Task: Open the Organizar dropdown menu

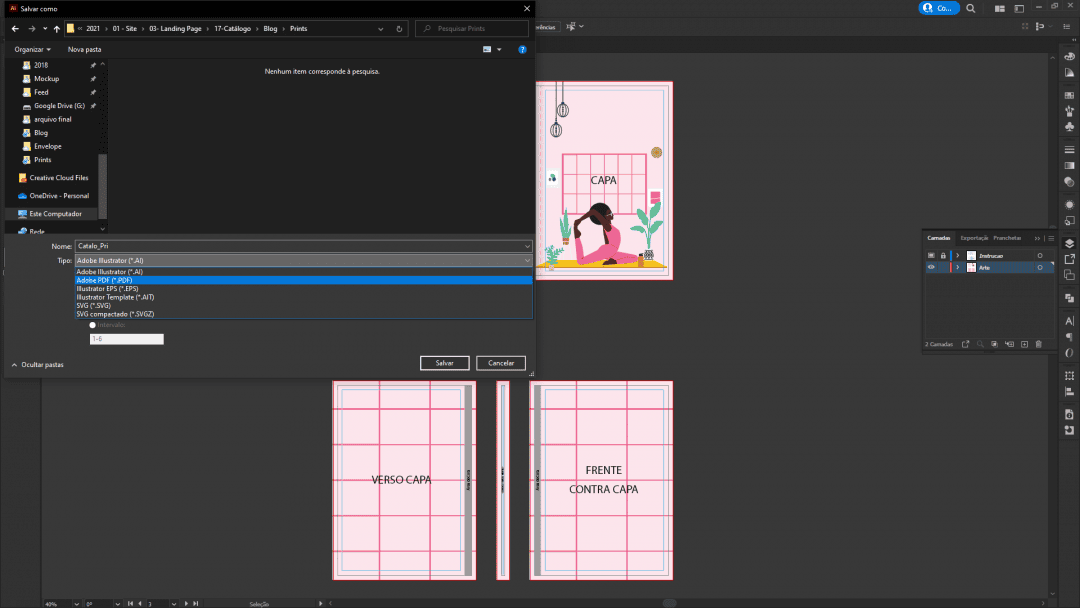Action: tap(33, 49)
